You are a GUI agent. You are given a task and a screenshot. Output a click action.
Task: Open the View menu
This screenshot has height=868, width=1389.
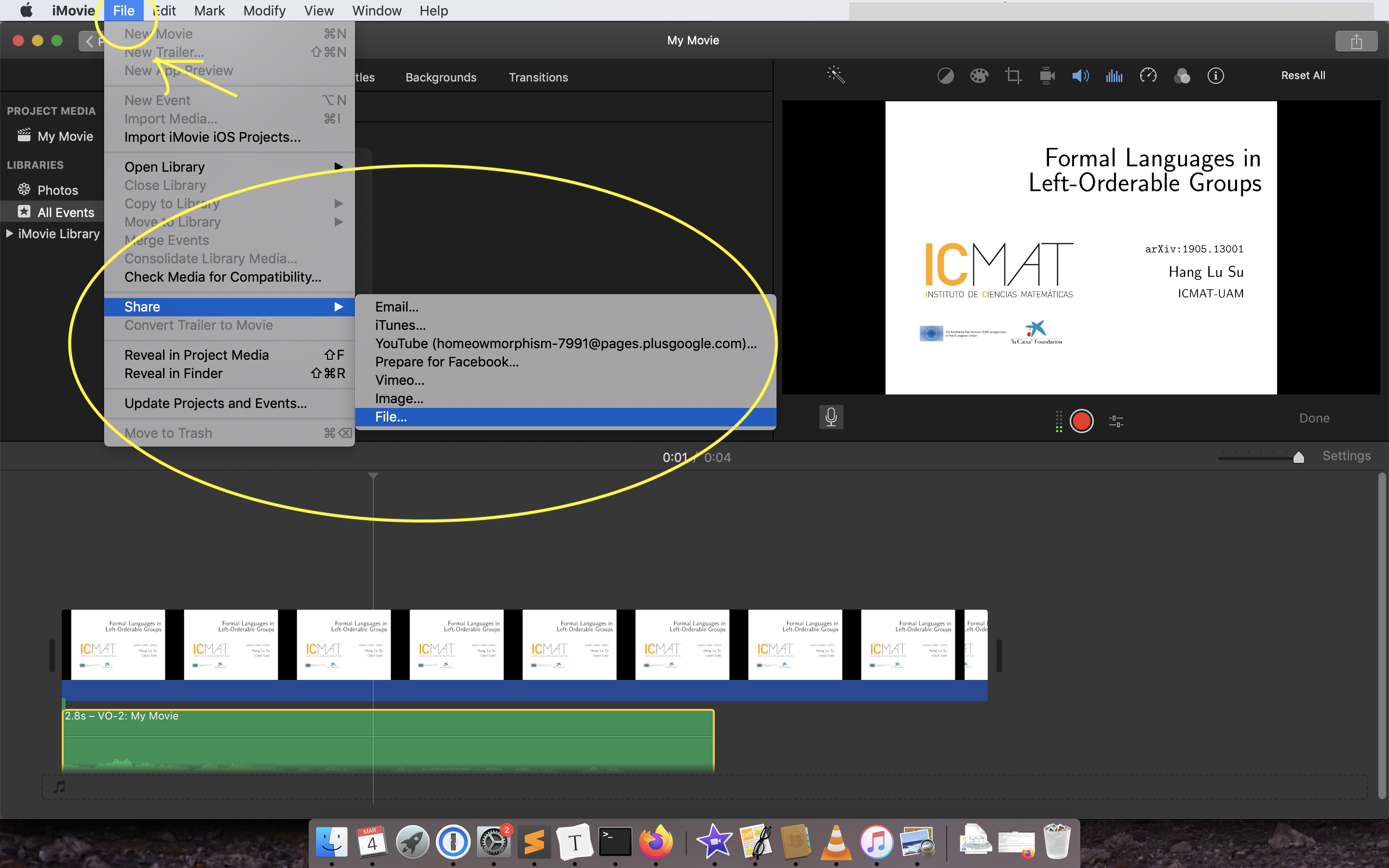click(318, 10)
